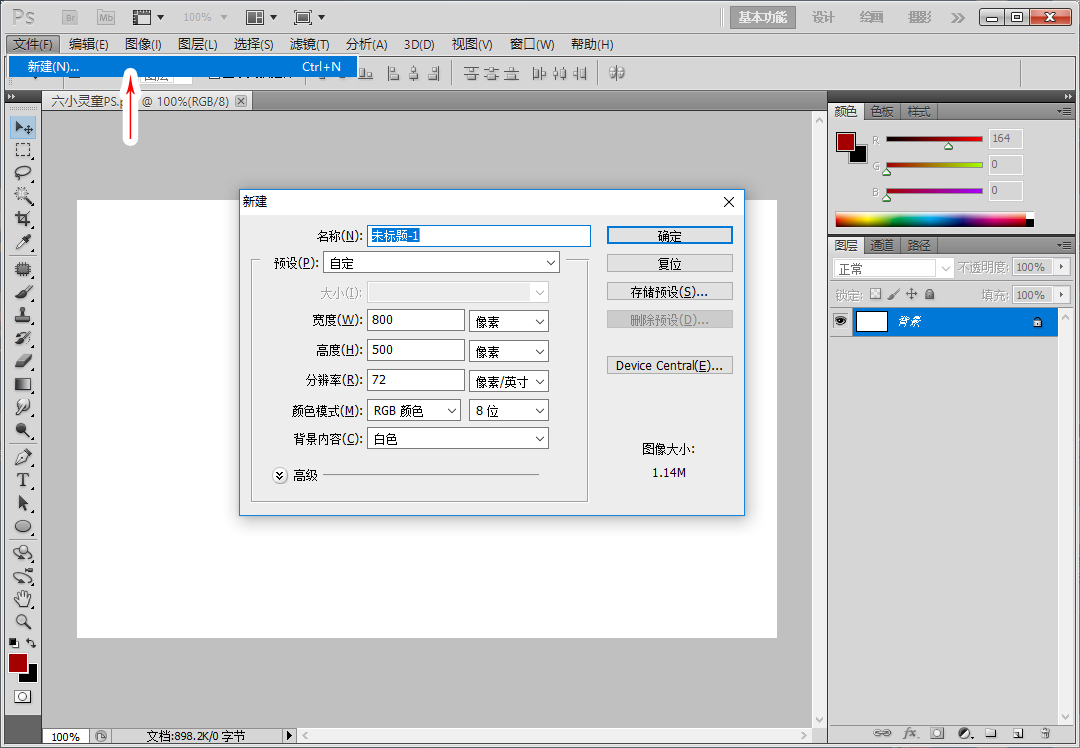
Task: Select the Blur tool
Action: (23, 407)
